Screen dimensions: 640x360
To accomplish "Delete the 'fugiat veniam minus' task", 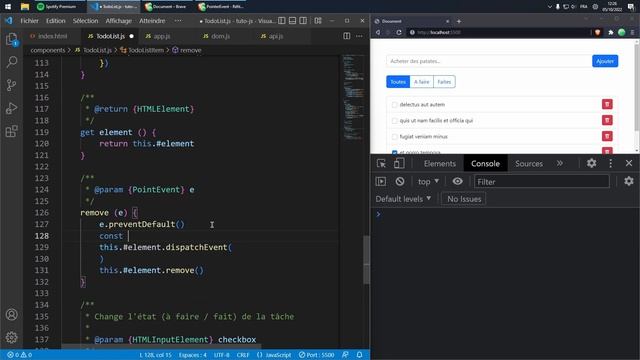I will tap(607, 136).
